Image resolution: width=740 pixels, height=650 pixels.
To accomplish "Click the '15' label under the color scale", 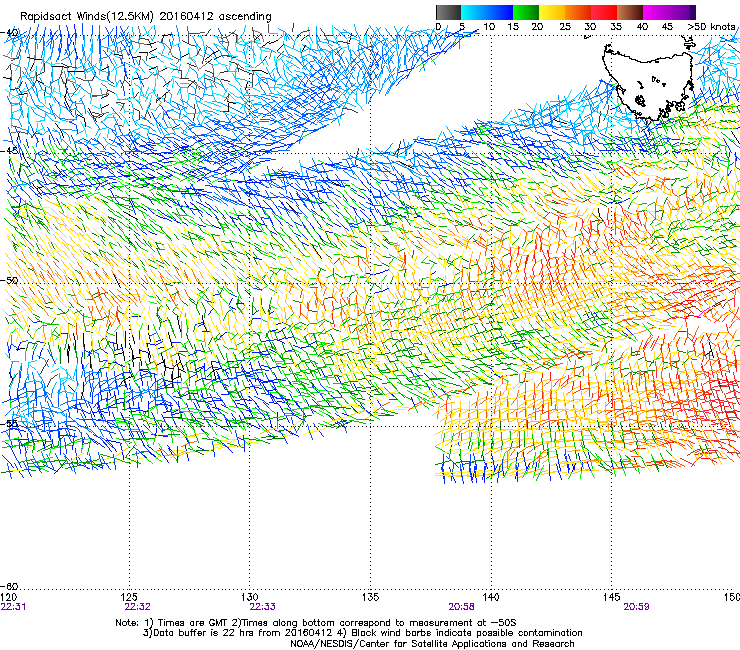I will coord(513,27).
